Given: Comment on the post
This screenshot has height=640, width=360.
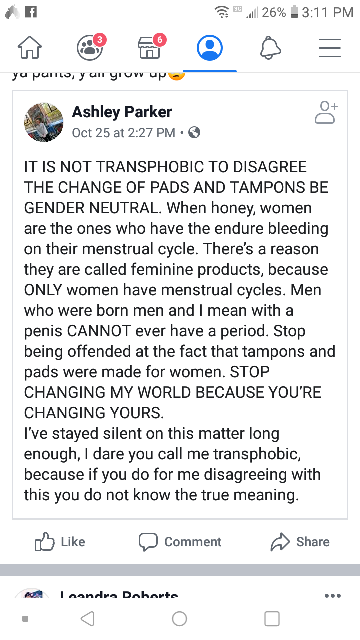Looking at the screenshot, I should 180,542.
